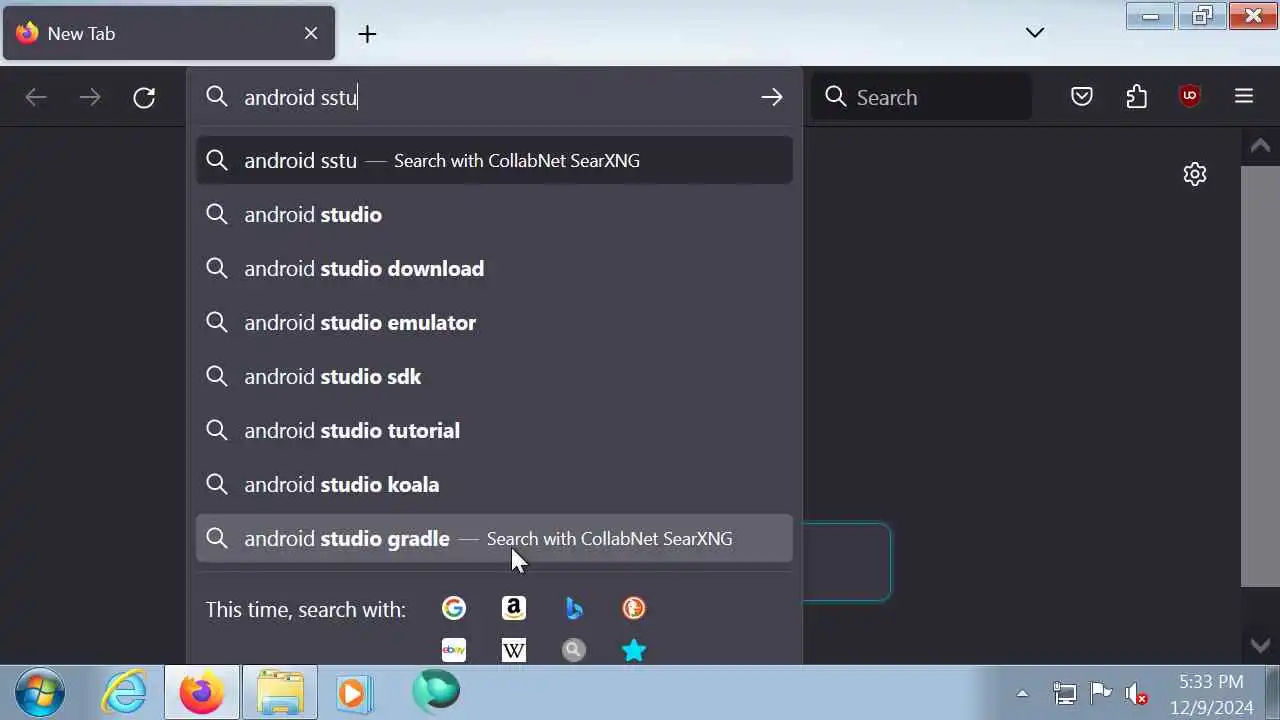Choose 'android studio gradle' suggestion
The height and width of the screenshot is (720, 1280).
click(494, 538)
